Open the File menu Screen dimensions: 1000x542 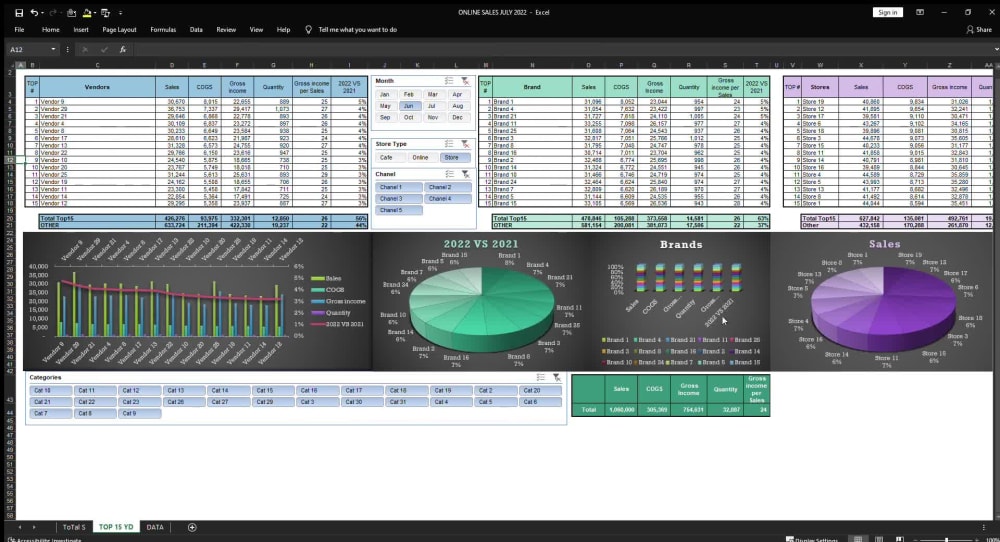pyautogui.click(x=19, y=29)
